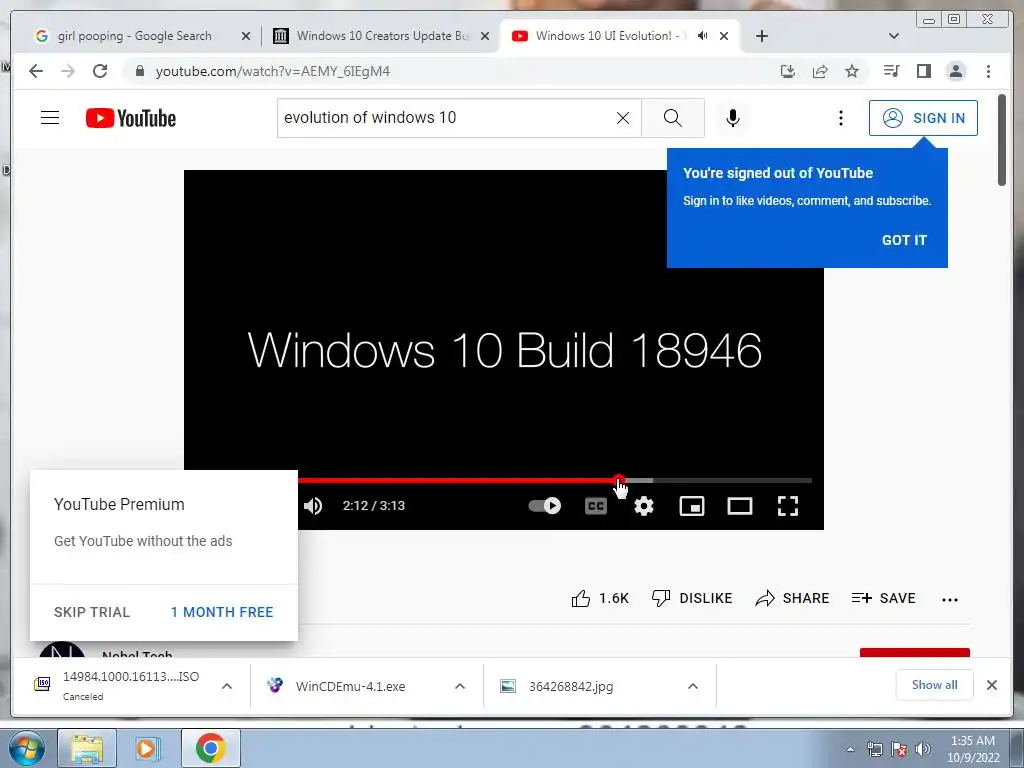The height and width of the screenshot is (768, 1024).
Task: Open Chrome side panel
Action: (923, 71)
